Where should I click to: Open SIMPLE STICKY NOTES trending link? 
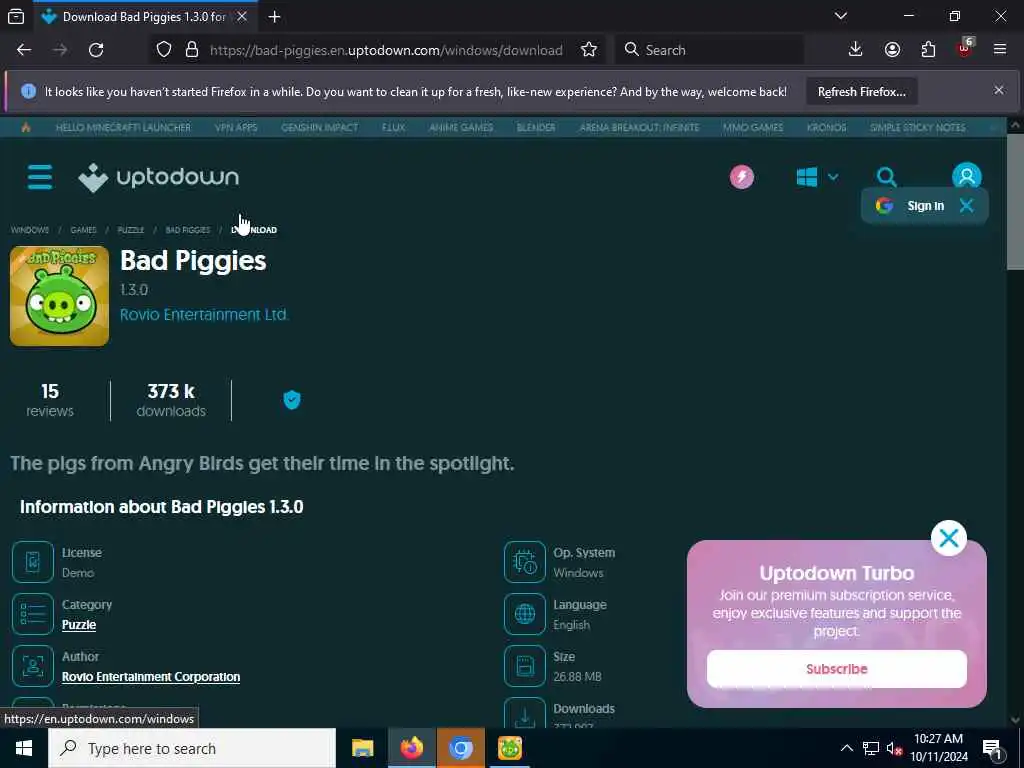point(918,127)
